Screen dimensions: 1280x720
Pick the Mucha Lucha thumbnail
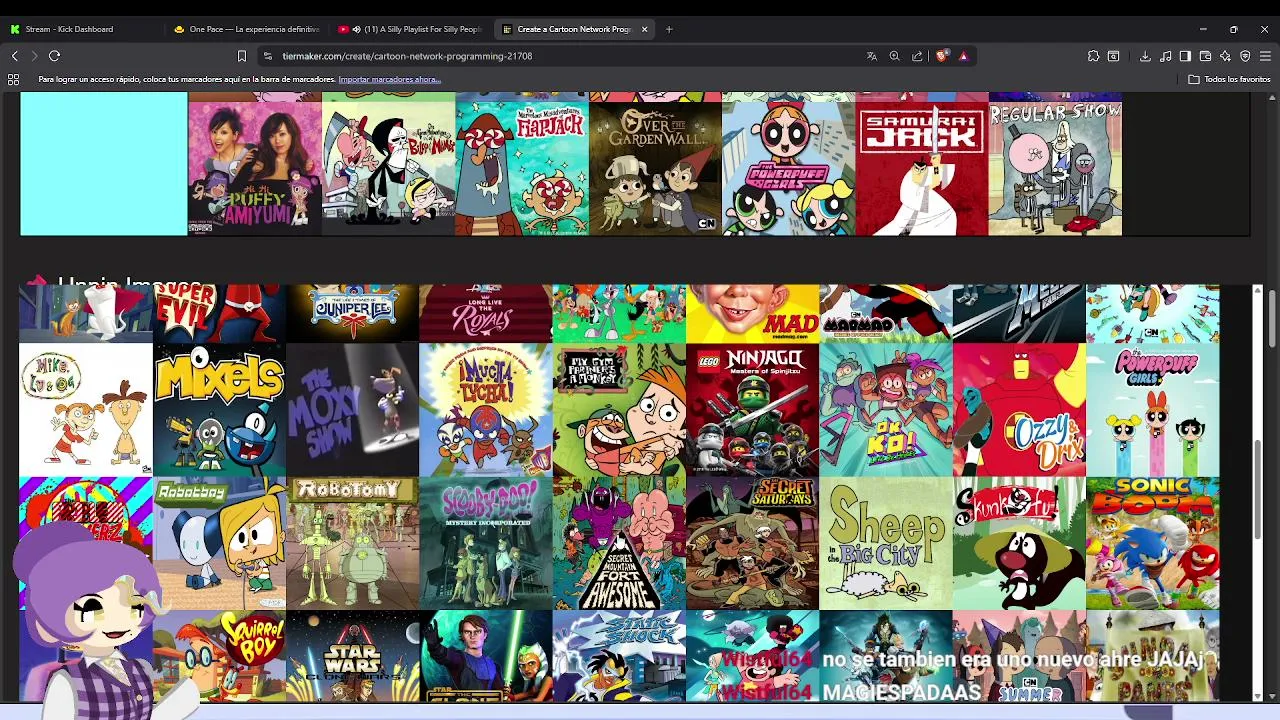(486, 410)
